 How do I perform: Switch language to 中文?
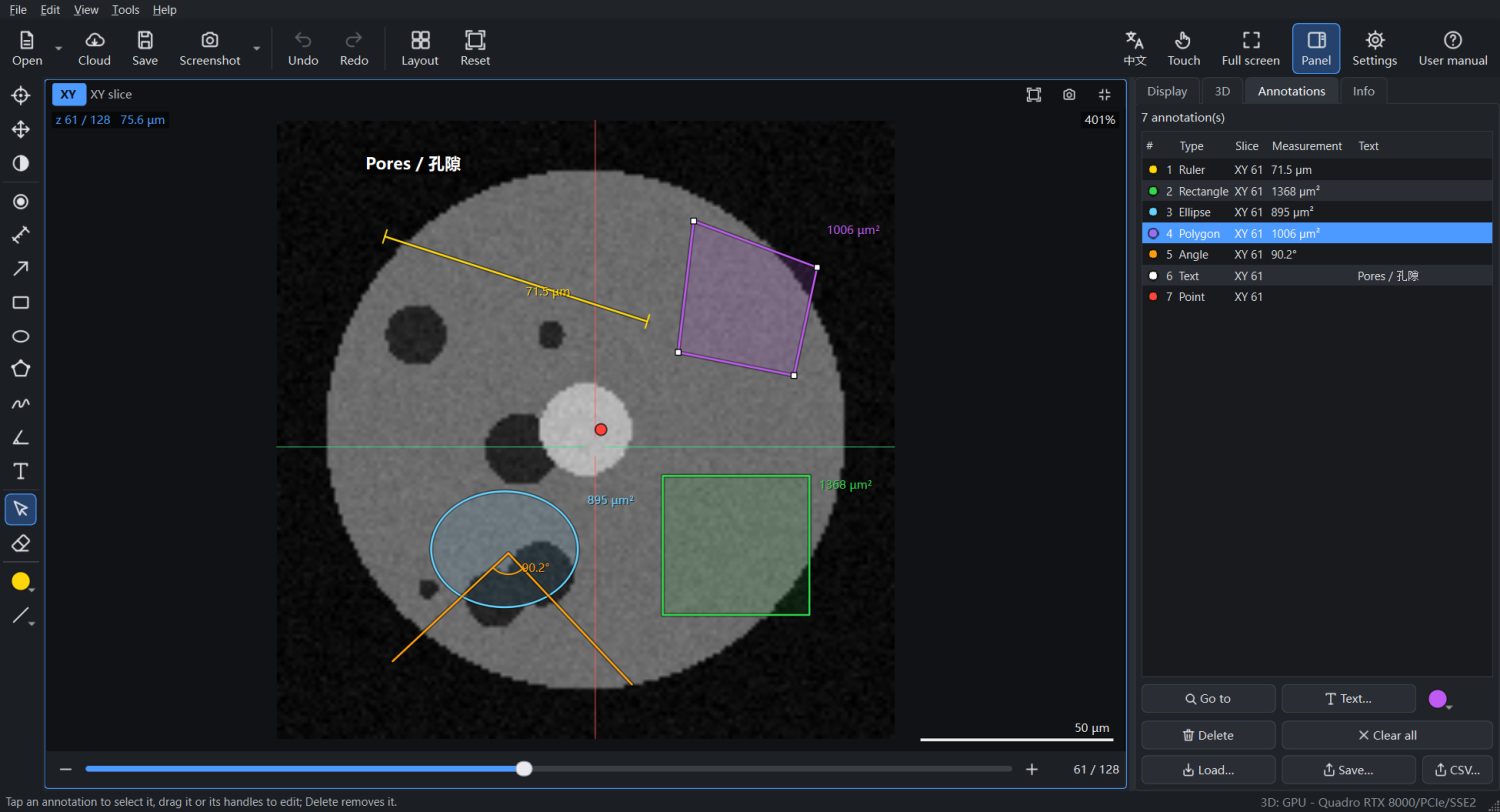1135,48
